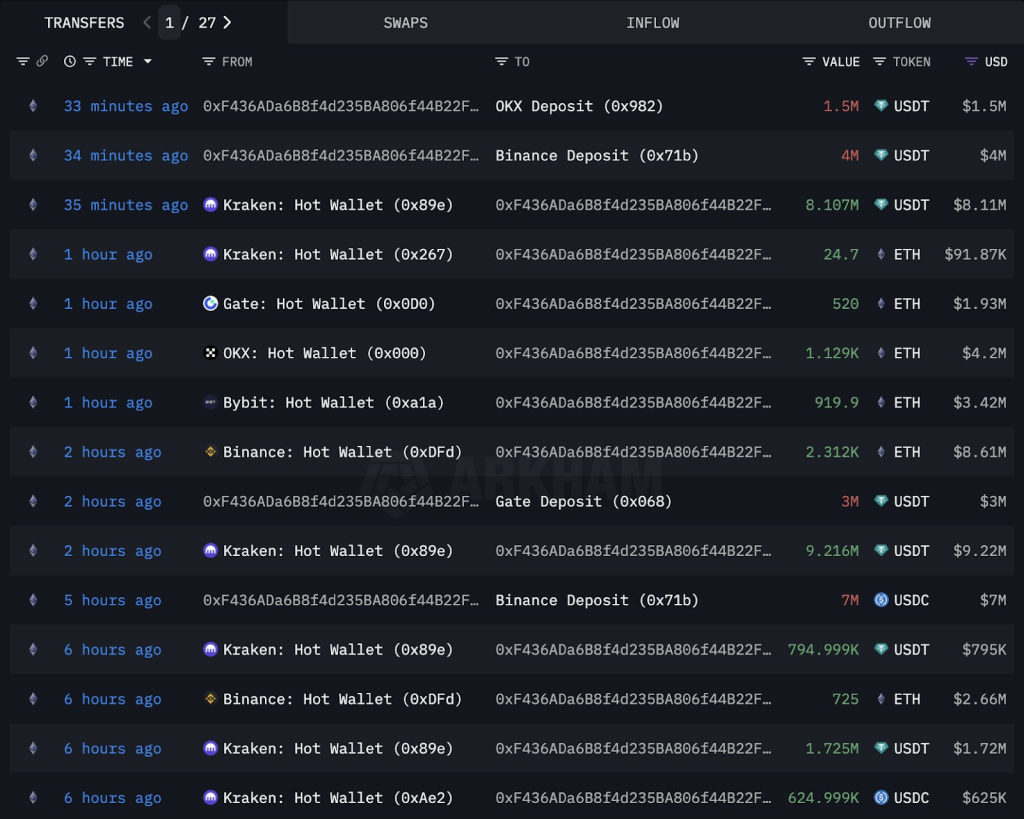Open Bybit: Hot Wallet (0xa1a) entity
The image size is (1024, 819).
tap(333, 403)
